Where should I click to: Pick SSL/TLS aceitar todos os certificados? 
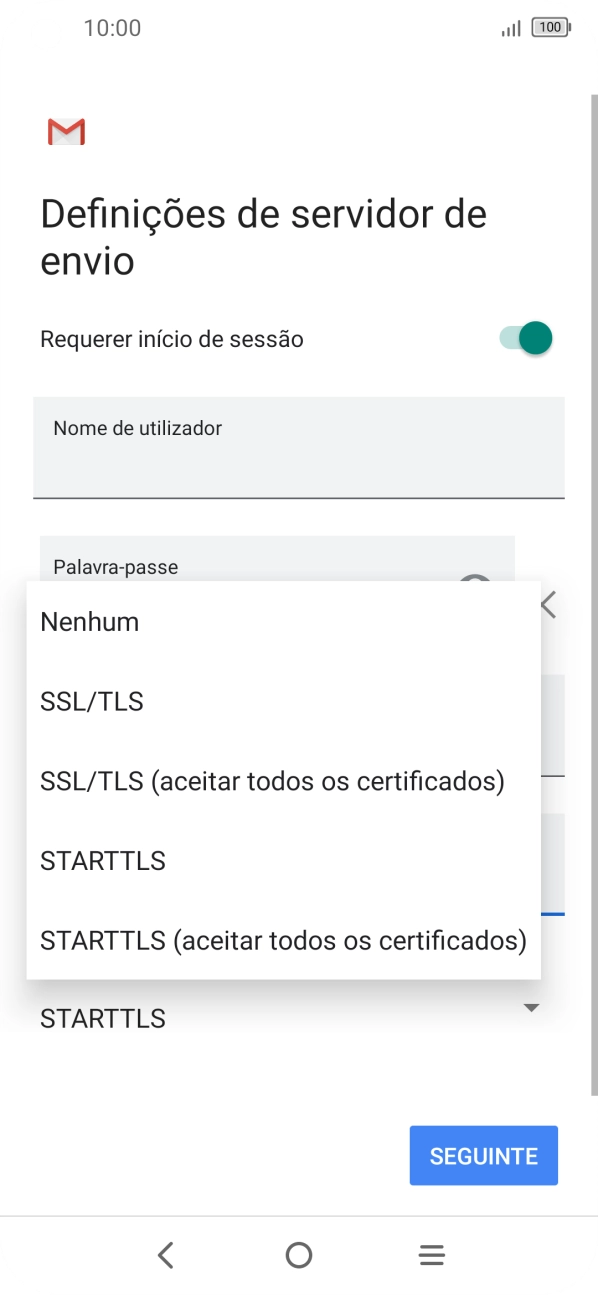point(271,781)
